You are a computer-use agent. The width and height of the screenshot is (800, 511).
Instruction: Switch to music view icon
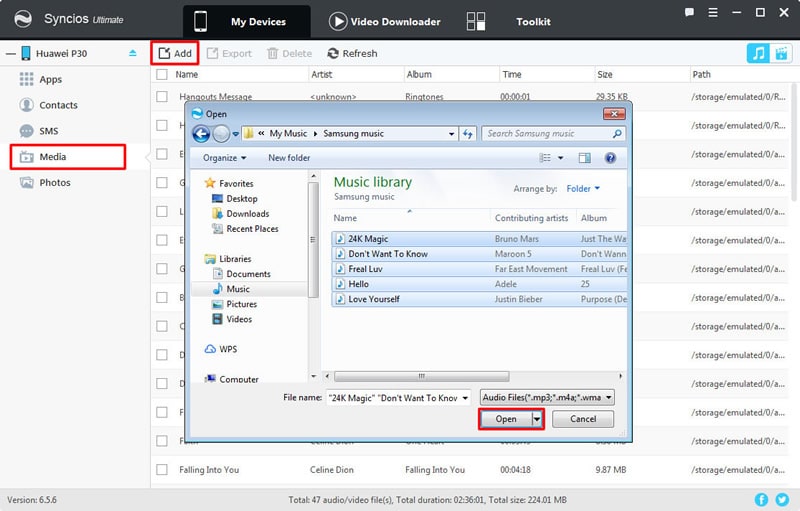758,53
